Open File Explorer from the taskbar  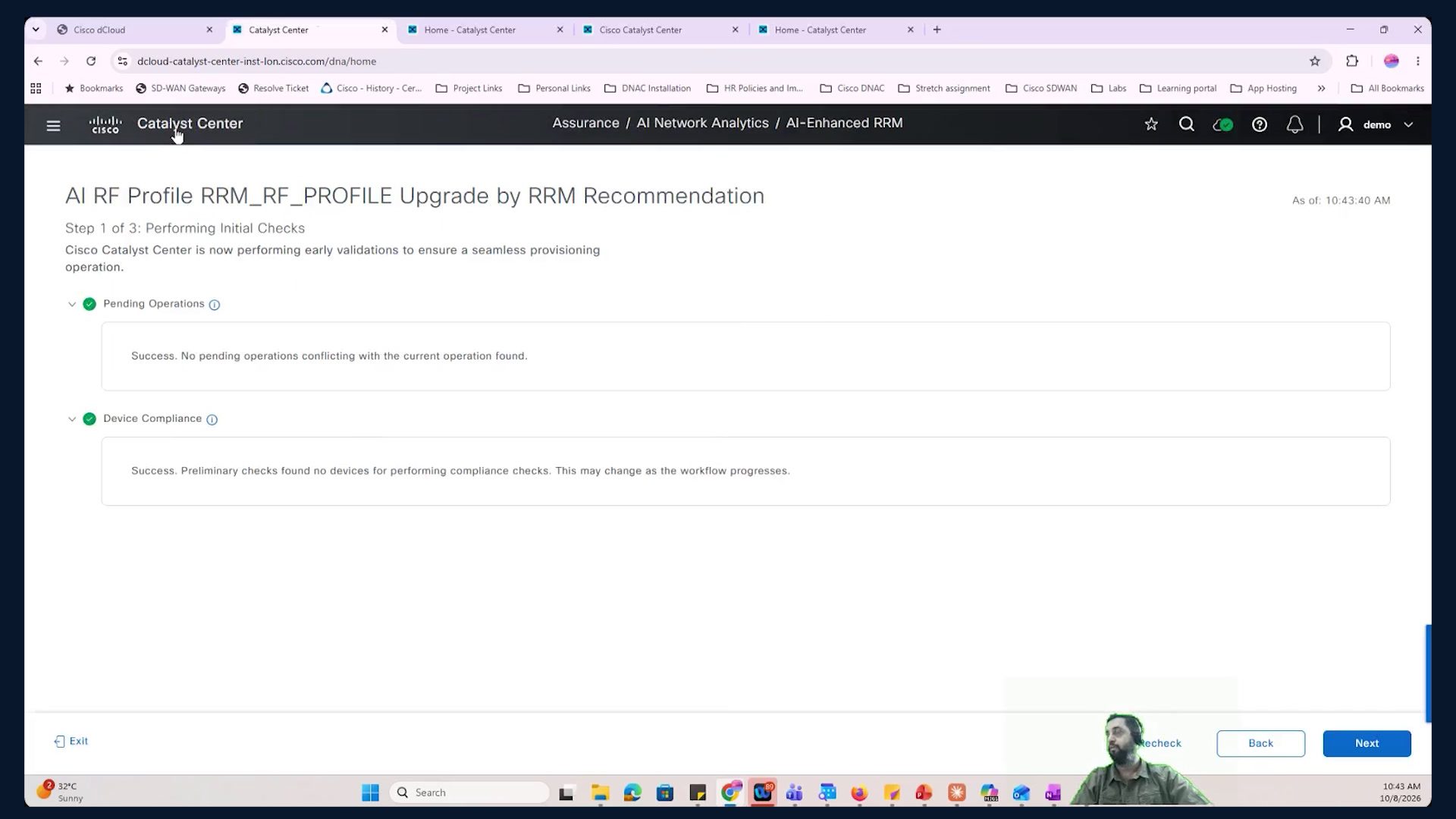[600, 793]
